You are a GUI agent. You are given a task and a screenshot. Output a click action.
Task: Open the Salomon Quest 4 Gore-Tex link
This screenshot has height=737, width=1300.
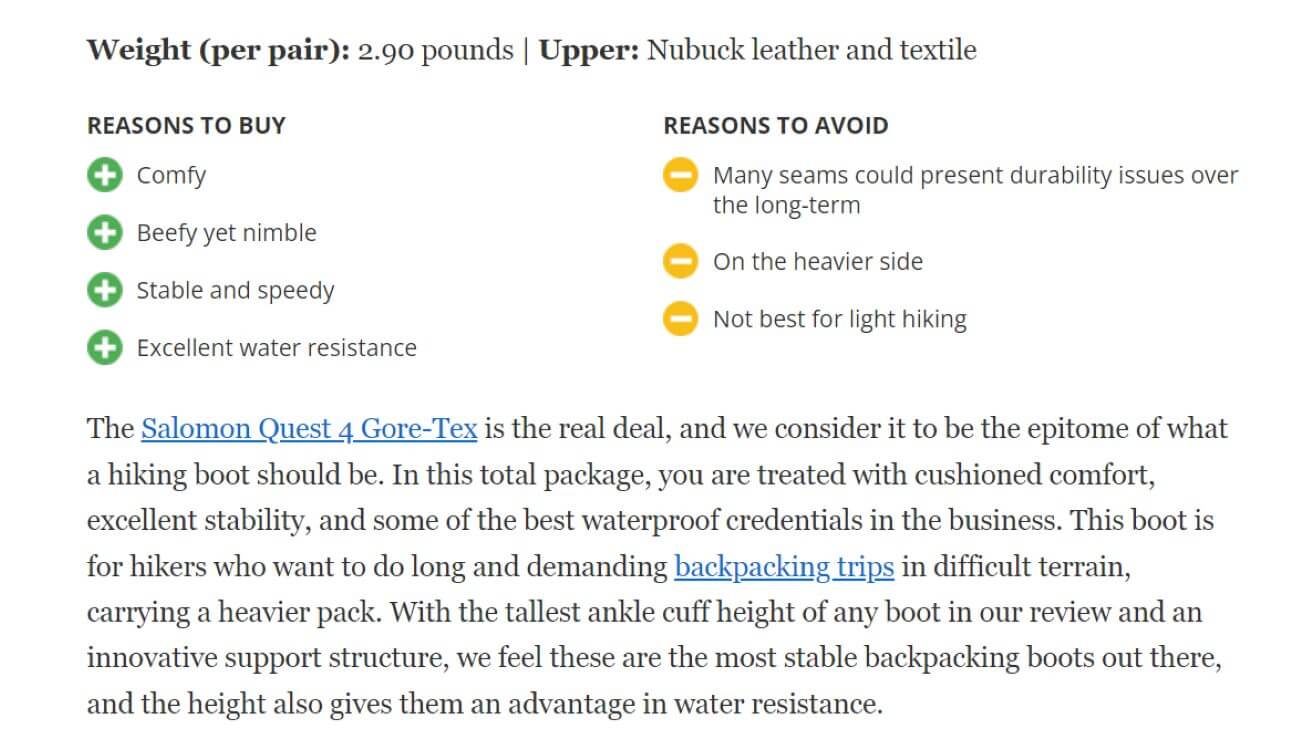pyautogui.click(x=309, y=429)
